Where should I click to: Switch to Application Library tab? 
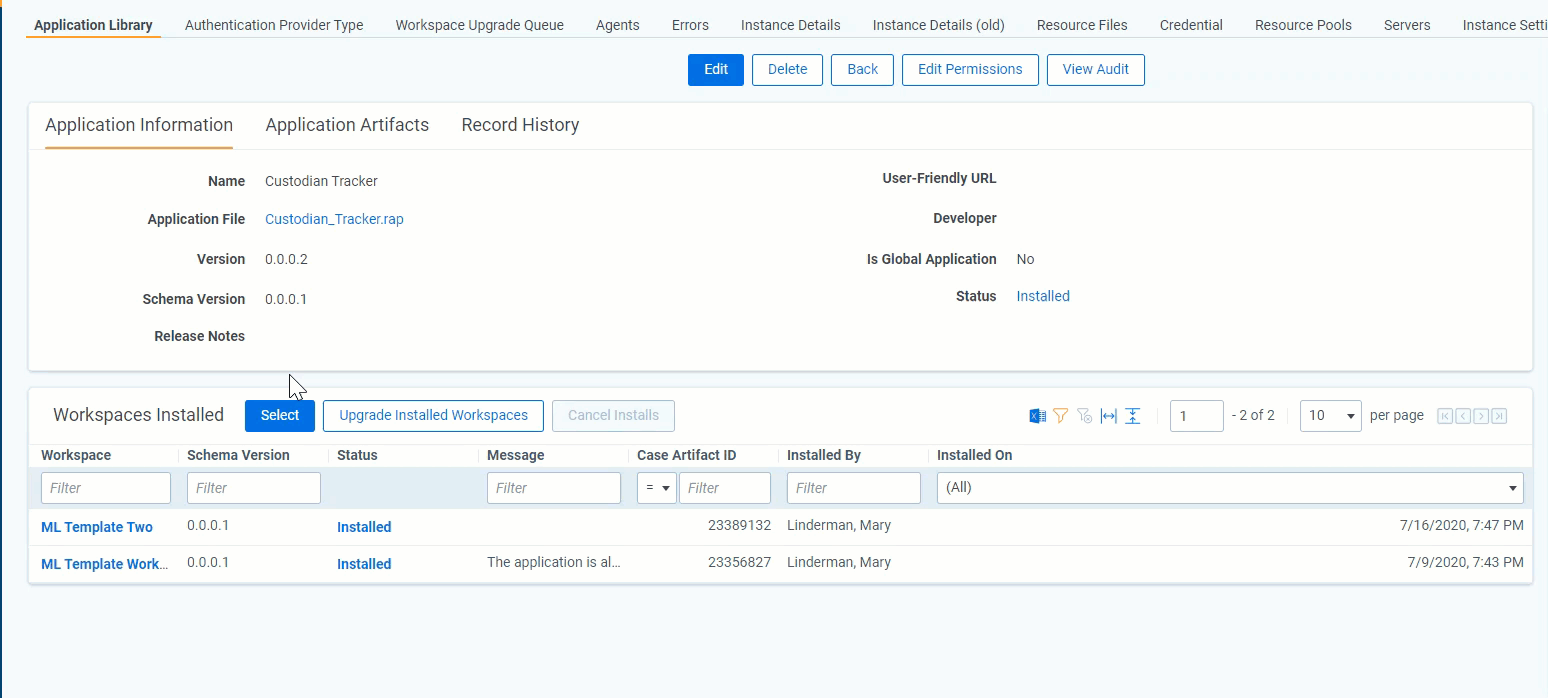point(93,25)
